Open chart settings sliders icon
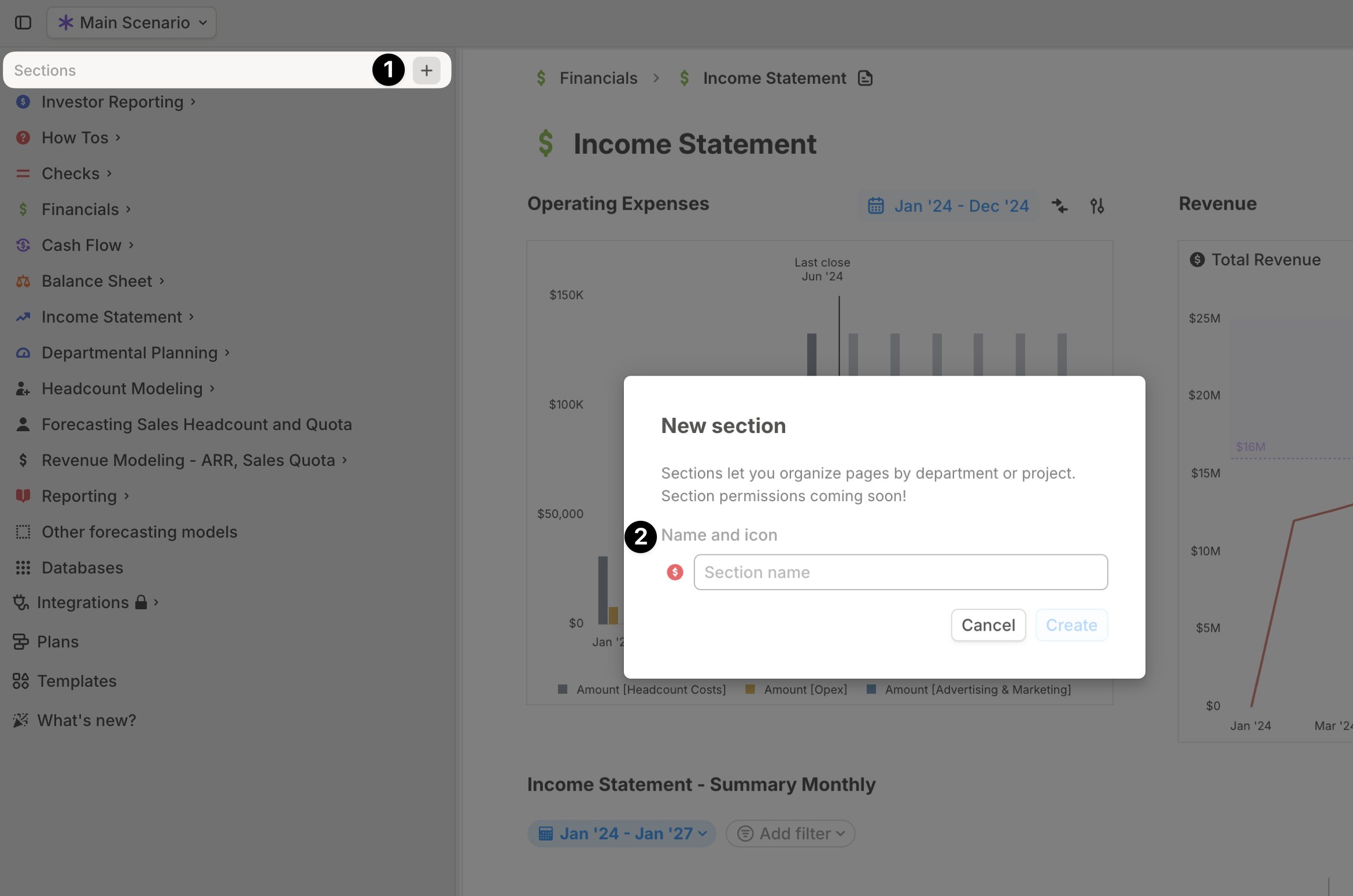Image resolution: width=1353 pixels, height=896 pixels. point(1097,206)
